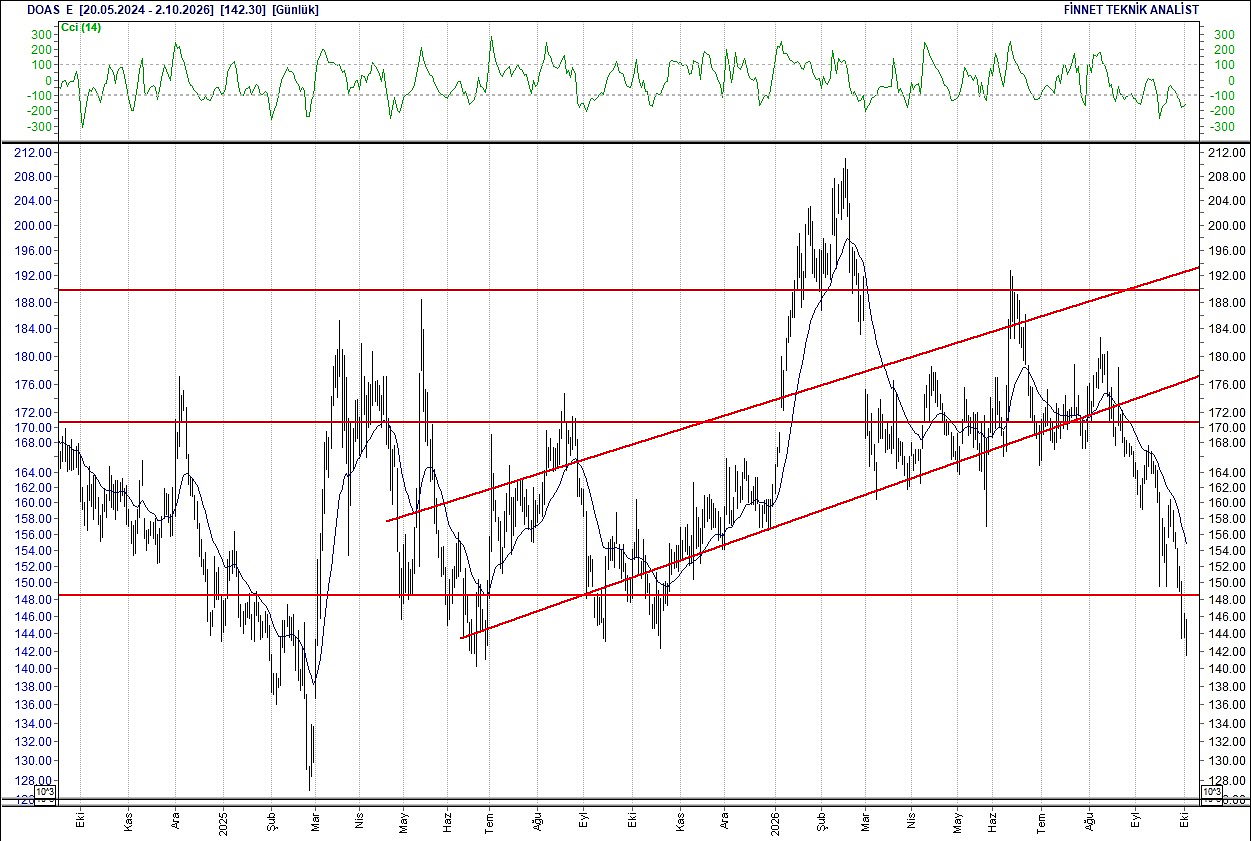This screenshot has height=841, width=1251.
Task: Click the last price value [142.30]
Action: (x=243, y=9)
